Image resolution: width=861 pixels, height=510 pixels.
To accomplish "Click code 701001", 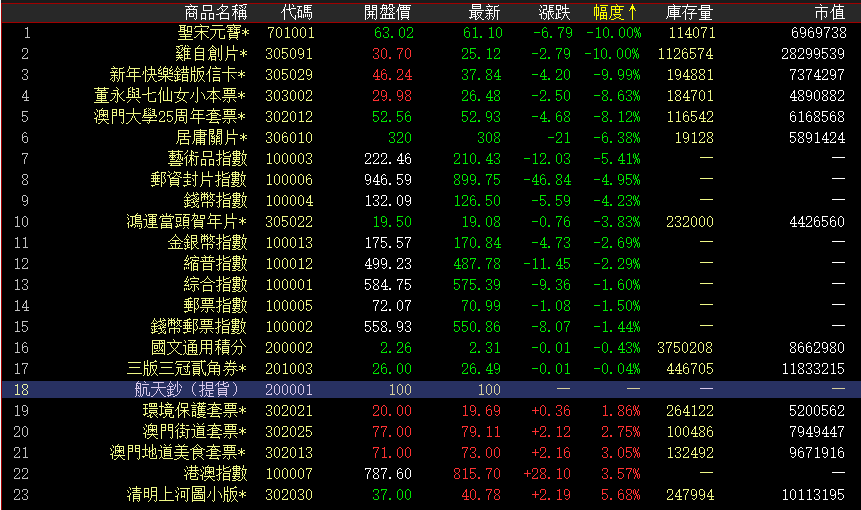I will [x=290, y=33].
